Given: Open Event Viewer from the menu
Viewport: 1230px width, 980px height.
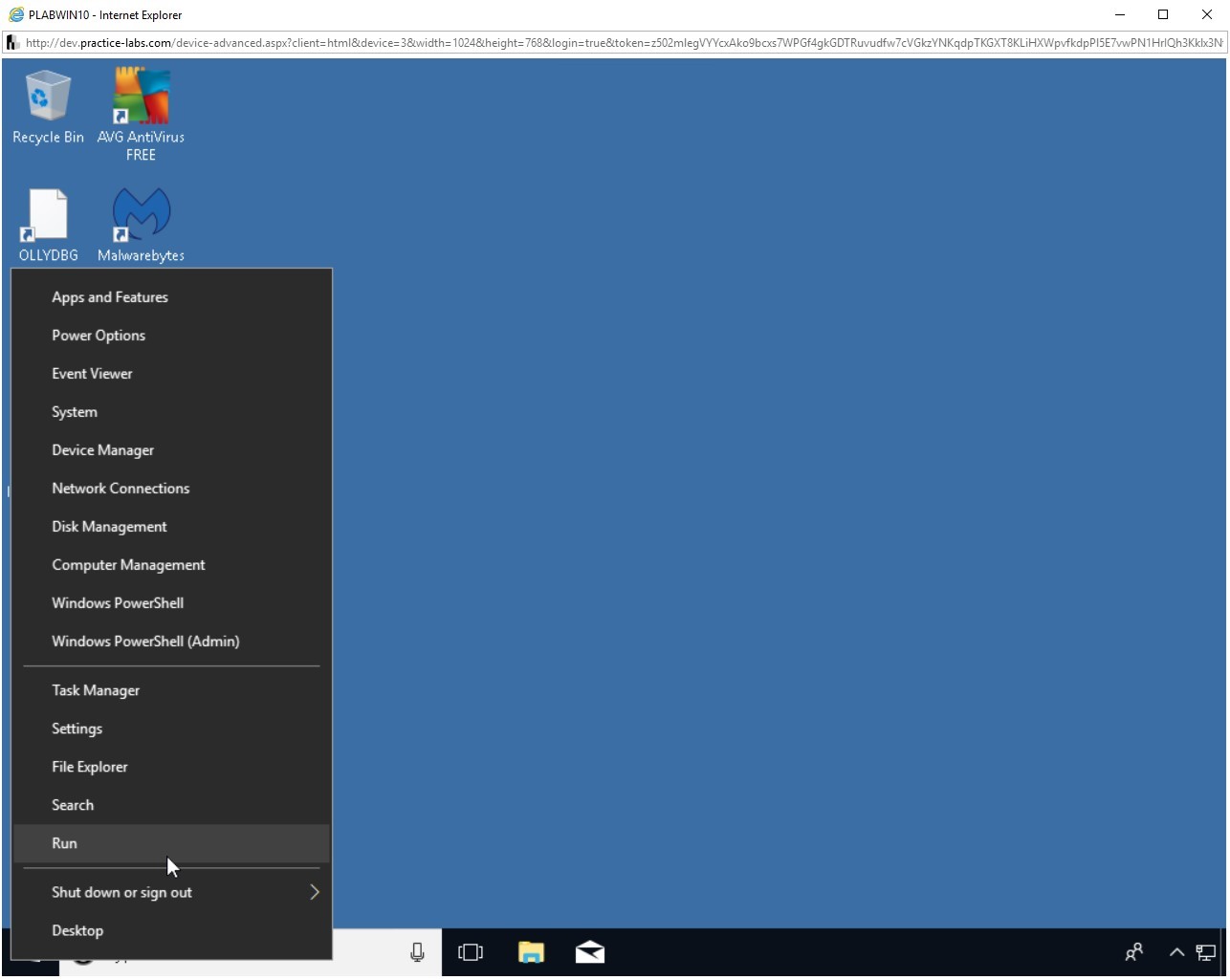Looking at the screenshot, I should click(92, 373).
